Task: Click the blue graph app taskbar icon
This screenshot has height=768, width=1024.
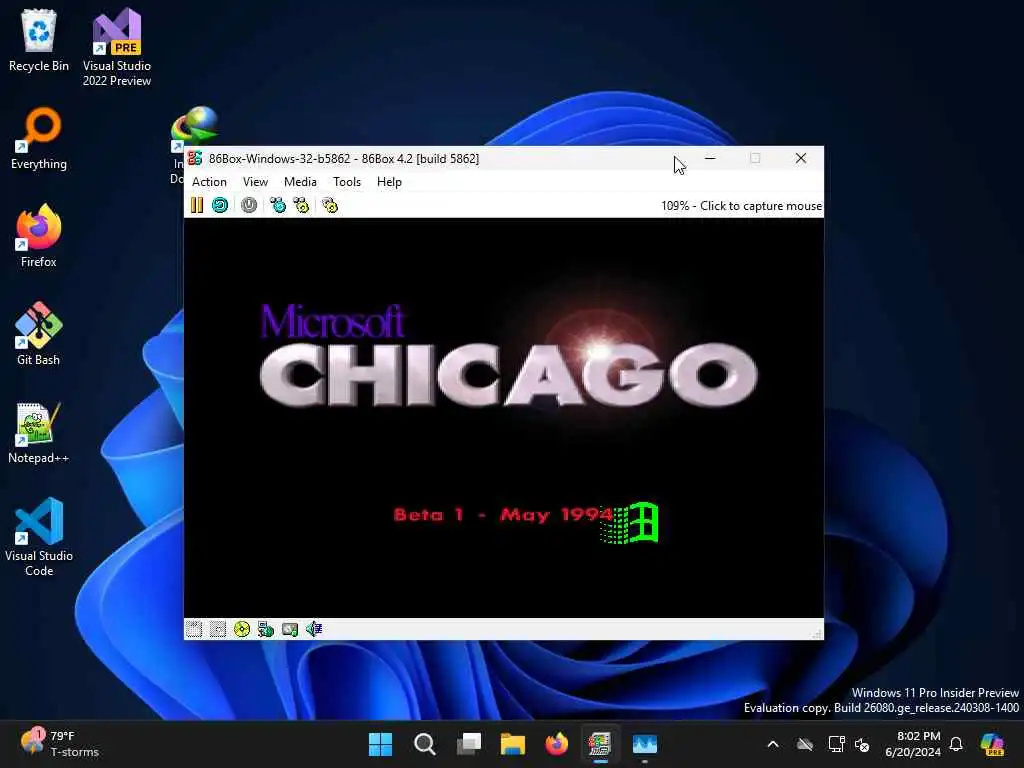Action: [645, 744]
